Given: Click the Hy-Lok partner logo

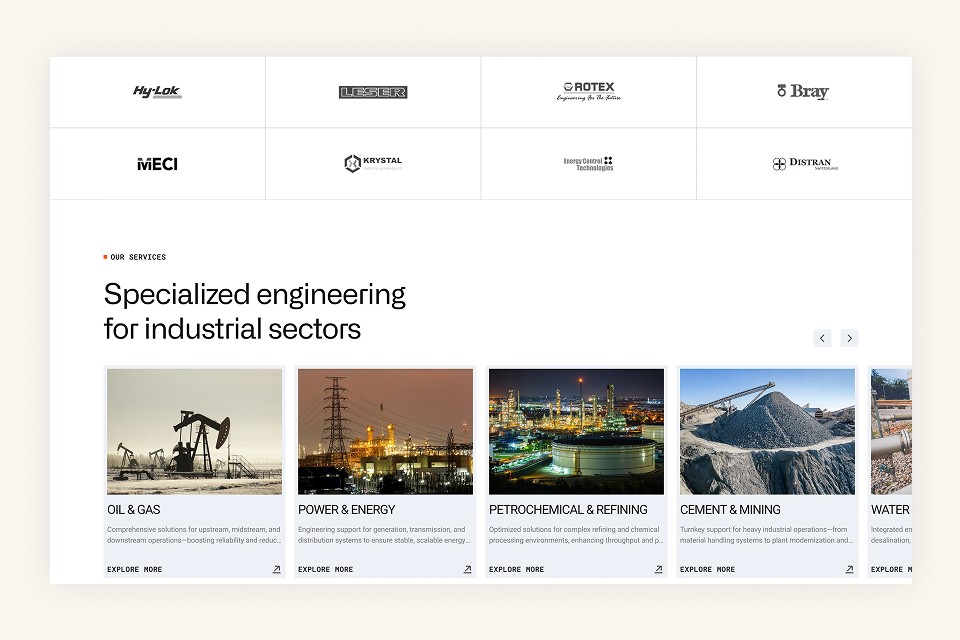Looking at the screenshot, I should tap(157, 92).
